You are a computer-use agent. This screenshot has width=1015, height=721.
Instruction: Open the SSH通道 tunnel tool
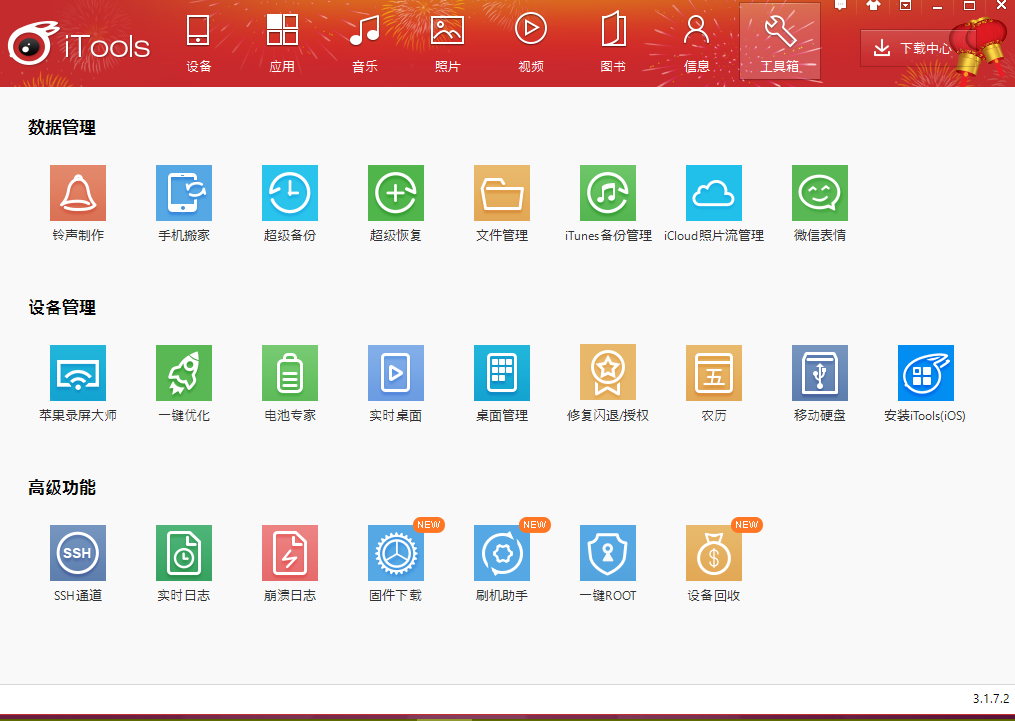[78, 553]
